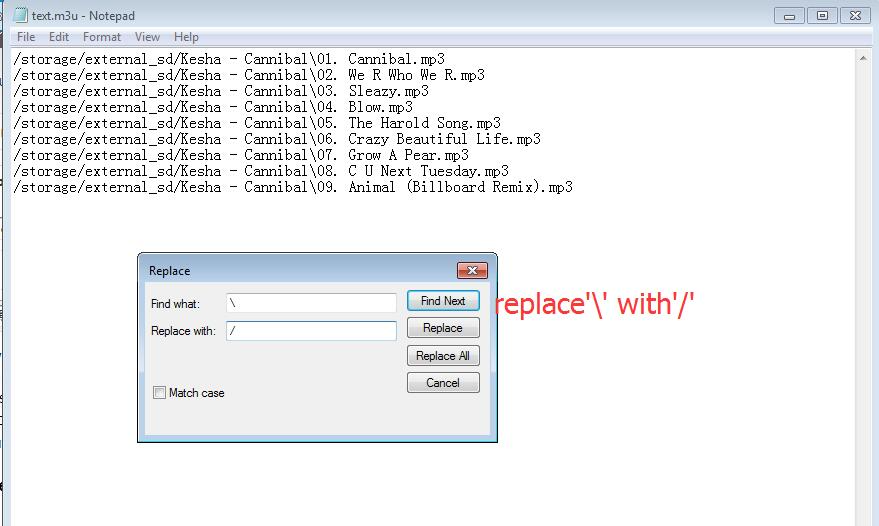Viewport: 879px width, 526px height.
Task: Click the scrollbar up arrow in Notepad
Action: pos(863,58)
